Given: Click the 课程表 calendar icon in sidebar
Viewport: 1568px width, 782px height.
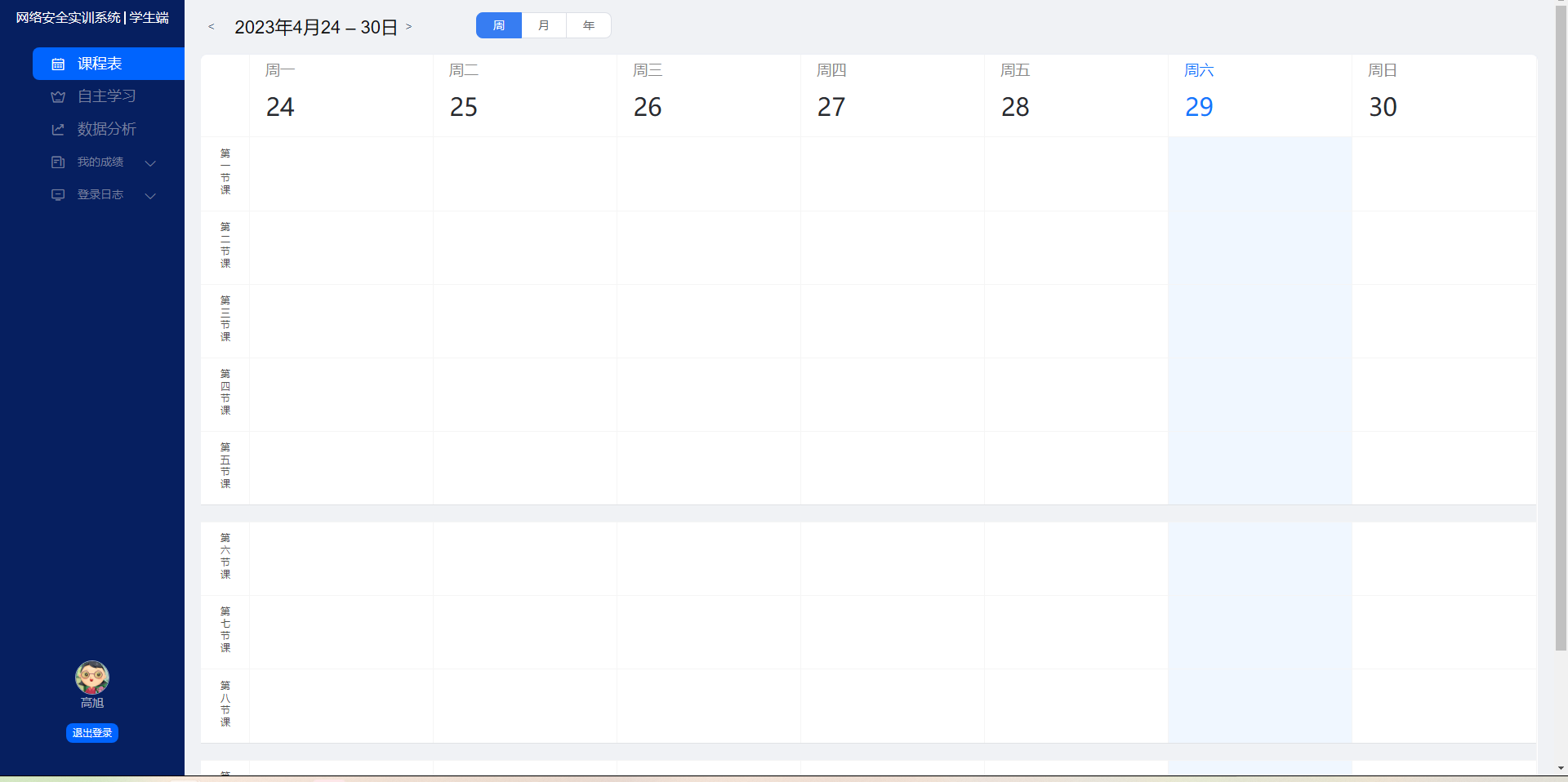Looking at the screenshot, I should [x=58, y=64].
